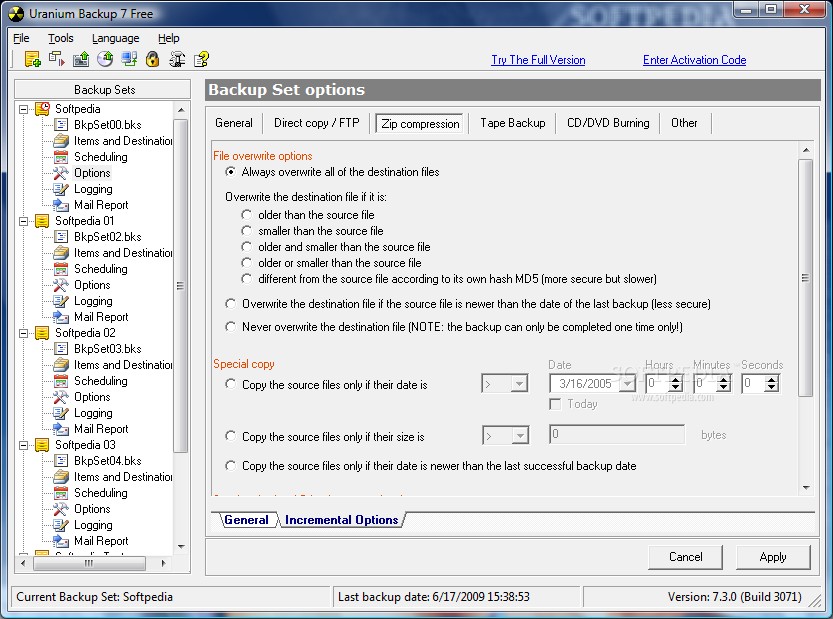Open the Language menu
This screenshot has height=619, width=833.
click(115, 38)
